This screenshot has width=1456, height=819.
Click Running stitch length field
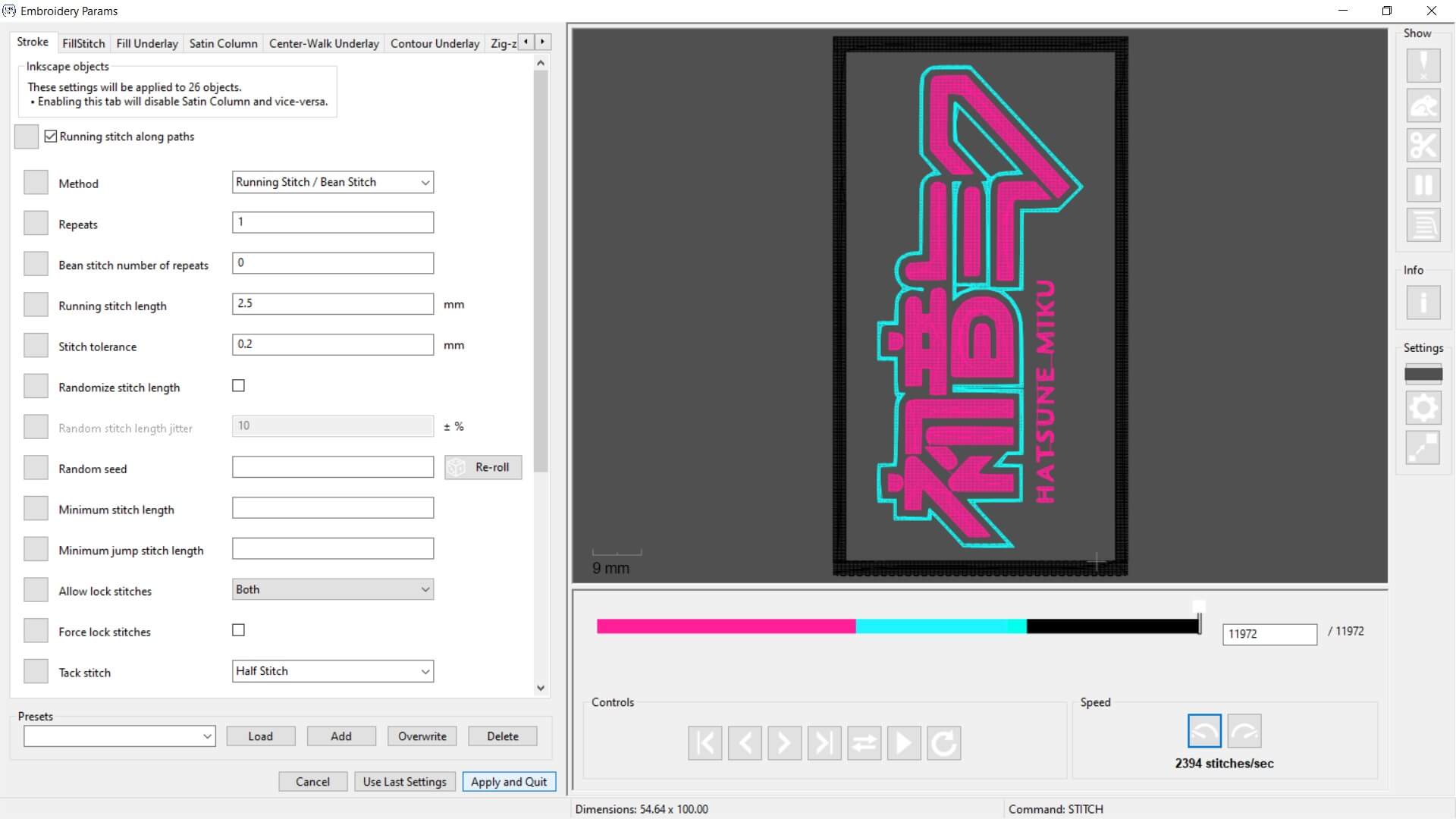(x=333, y=303)
